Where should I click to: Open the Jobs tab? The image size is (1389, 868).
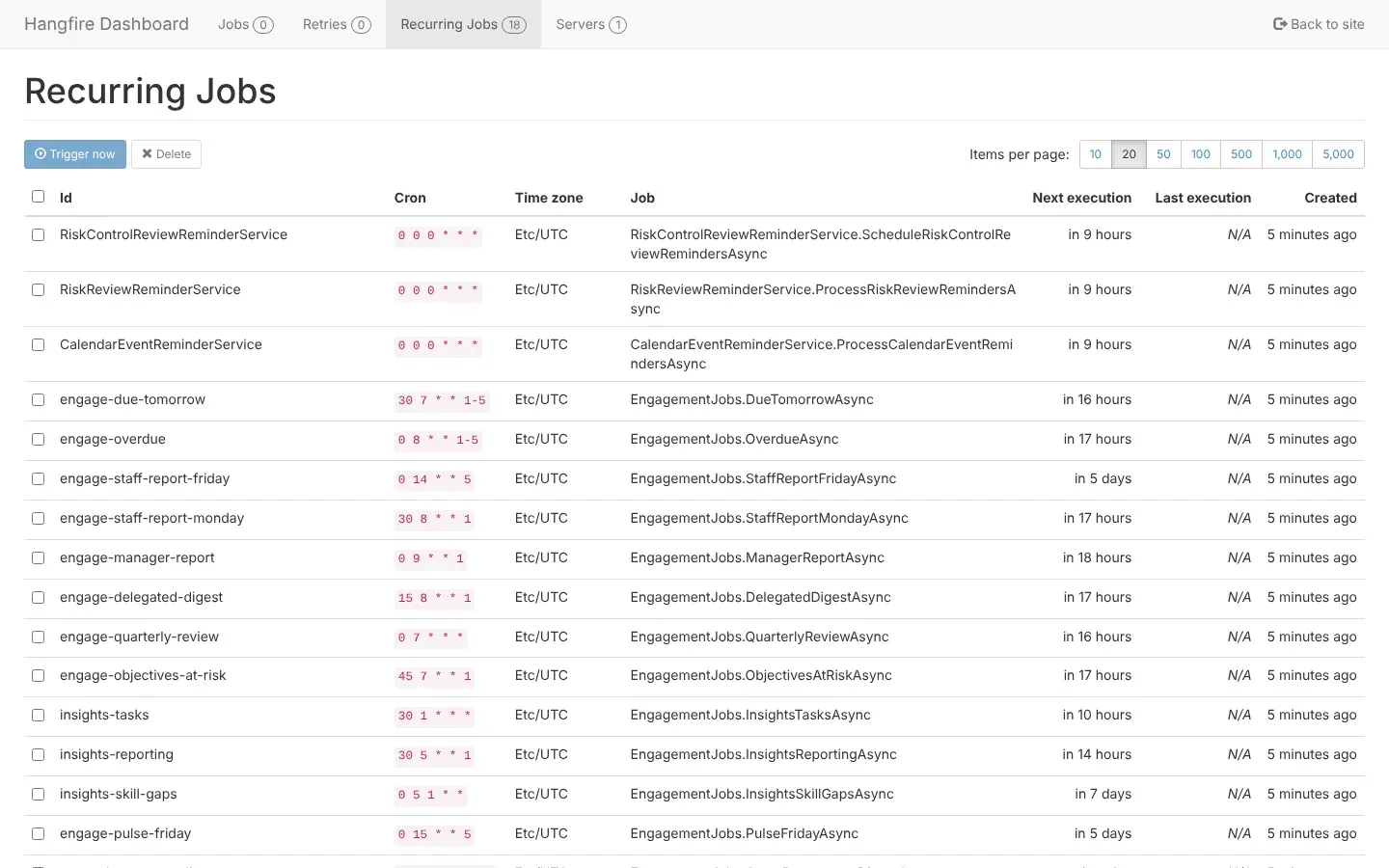pos(246,24)
